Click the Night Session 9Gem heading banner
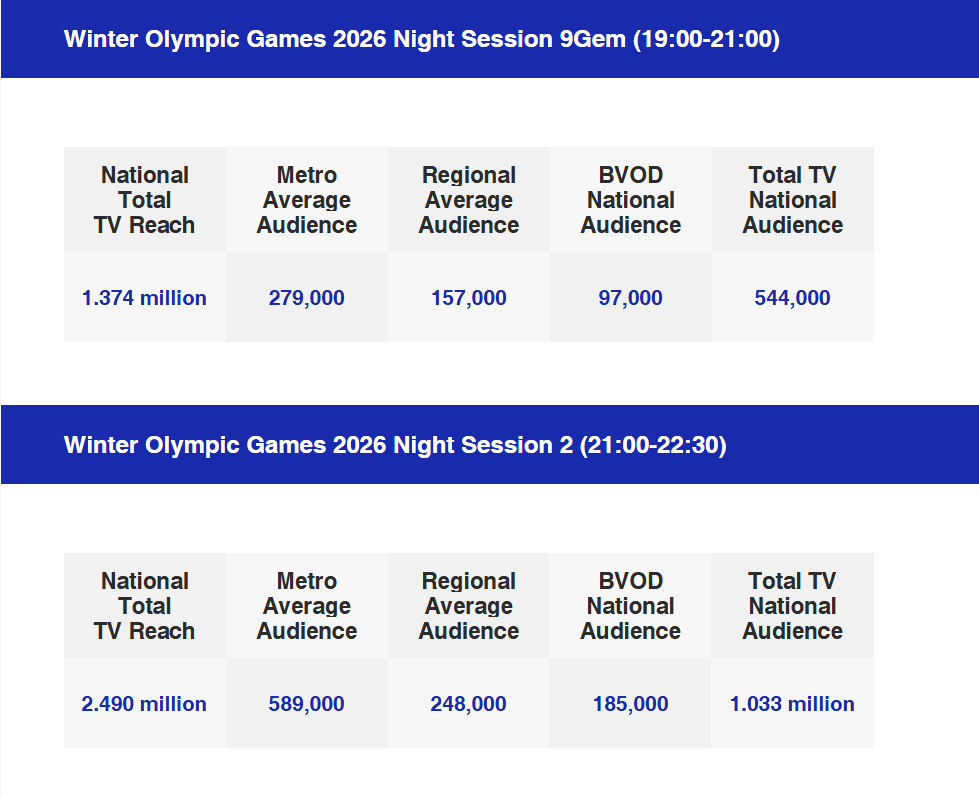 (x=421, y=40)
